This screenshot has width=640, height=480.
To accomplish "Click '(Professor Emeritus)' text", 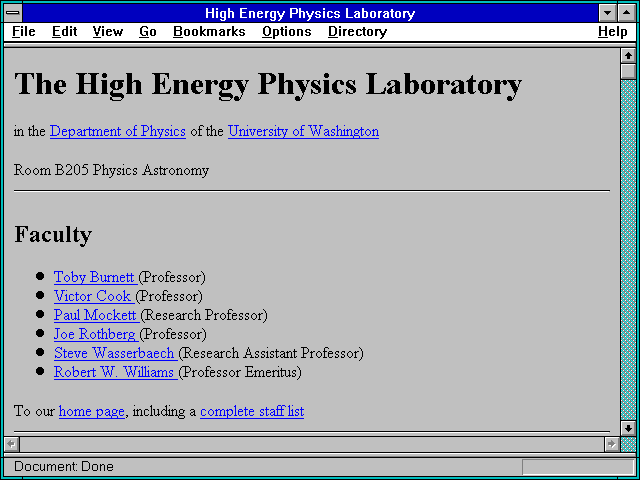I will (240, 372).
